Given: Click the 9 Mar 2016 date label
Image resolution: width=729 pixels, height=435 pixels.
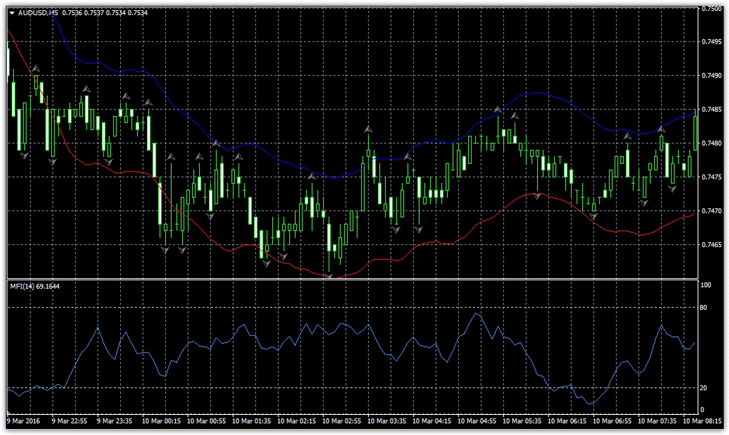Looking at the screenshot, I should pyautogui.click(x=22, y=422).
